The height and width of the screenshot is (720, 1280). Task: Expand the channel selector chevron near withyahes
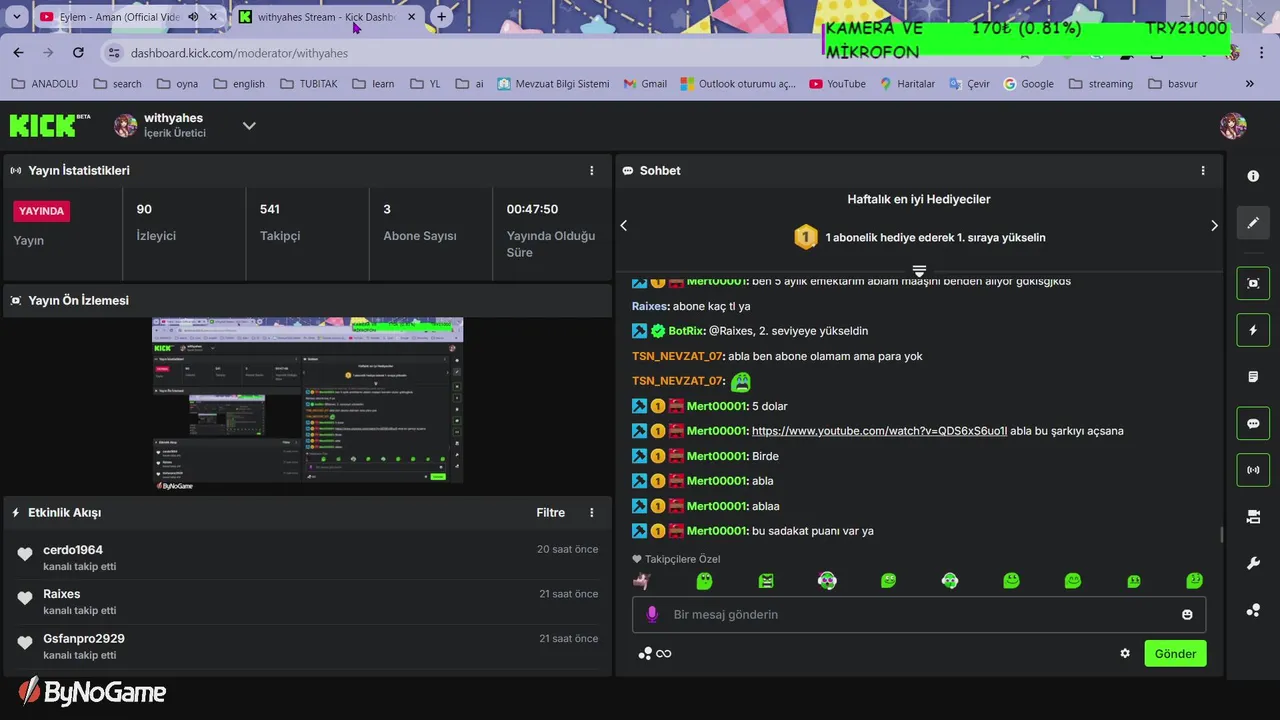[249, 125]
